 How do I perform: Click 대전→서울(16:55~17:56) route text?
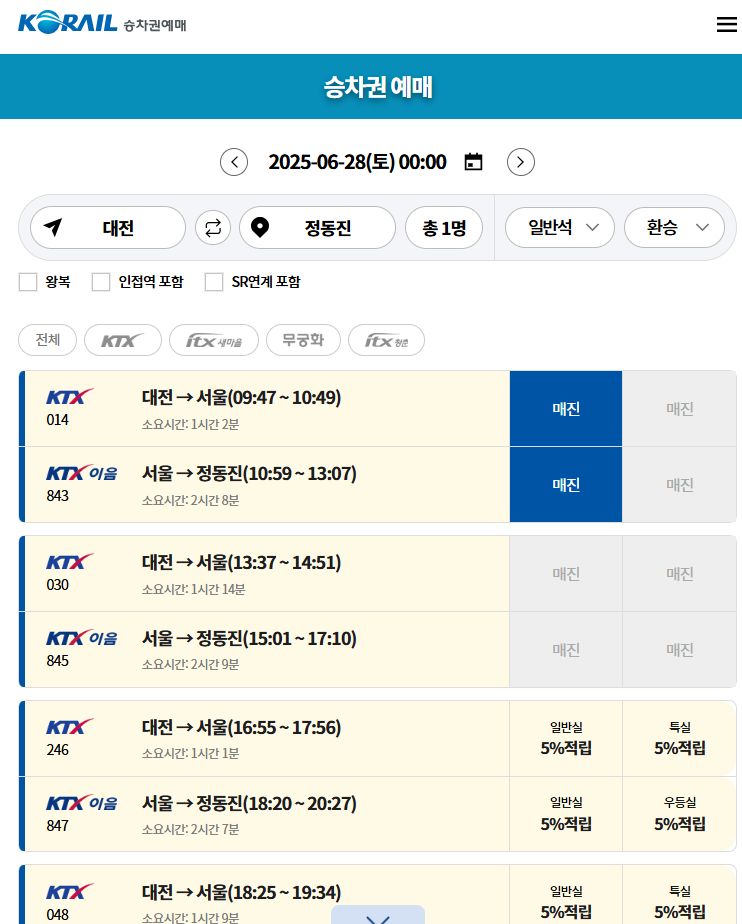pos(241,727)
